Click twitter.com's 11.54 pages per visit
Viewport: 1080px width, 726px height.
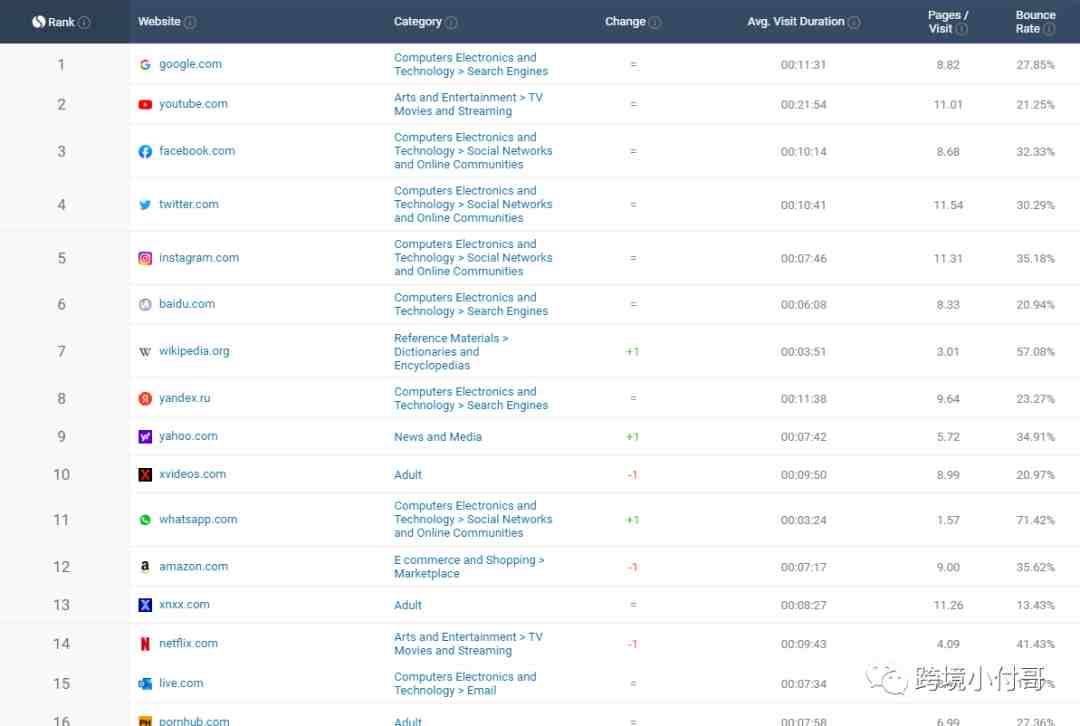[948, 205]
